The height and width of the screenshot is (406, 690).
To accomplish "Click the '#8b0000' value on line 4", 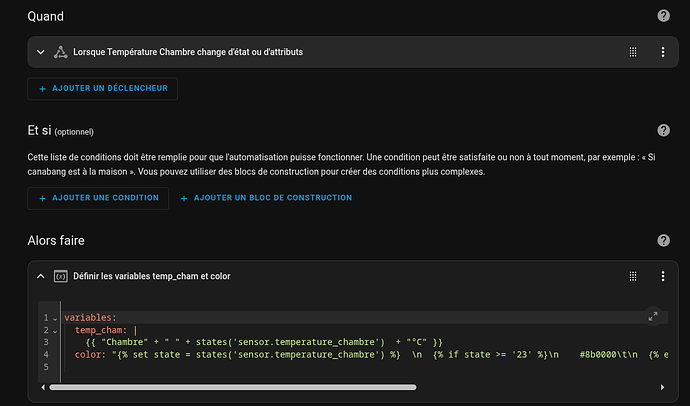I will tap(598, 355).
